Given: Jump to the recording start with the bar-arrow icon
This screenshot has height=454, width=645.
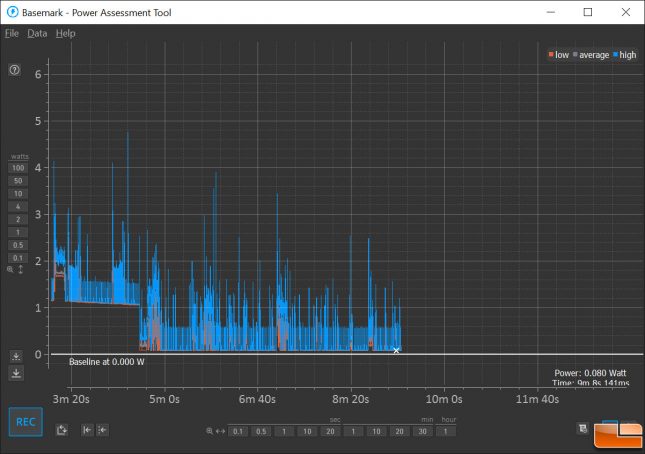Looking at the screenshot, I should pyautogui.click(x=87, y=430).
